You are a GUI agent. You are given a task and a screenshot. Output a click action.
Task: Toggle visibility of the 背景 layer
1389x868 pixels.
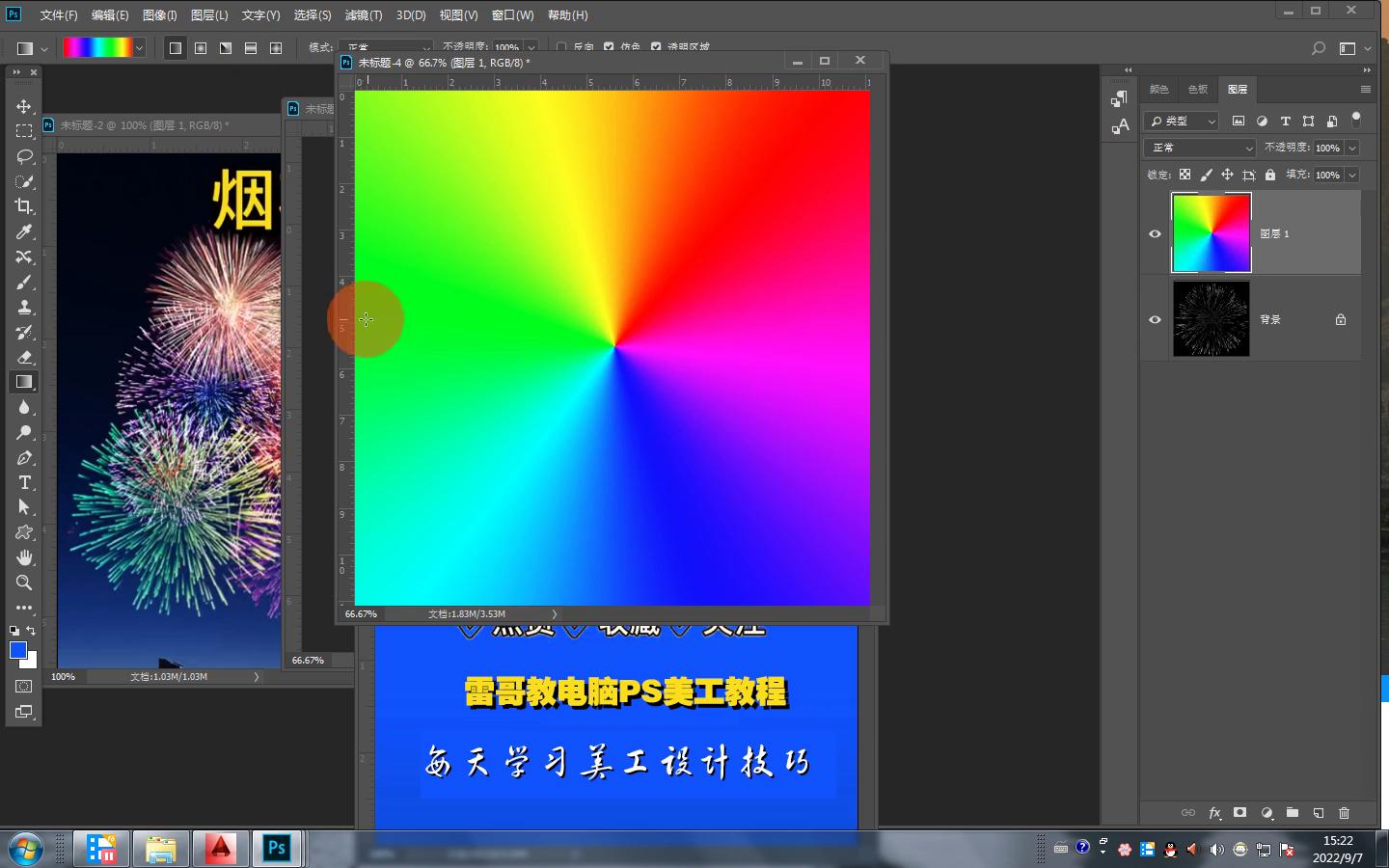(x=1155, y=319)
